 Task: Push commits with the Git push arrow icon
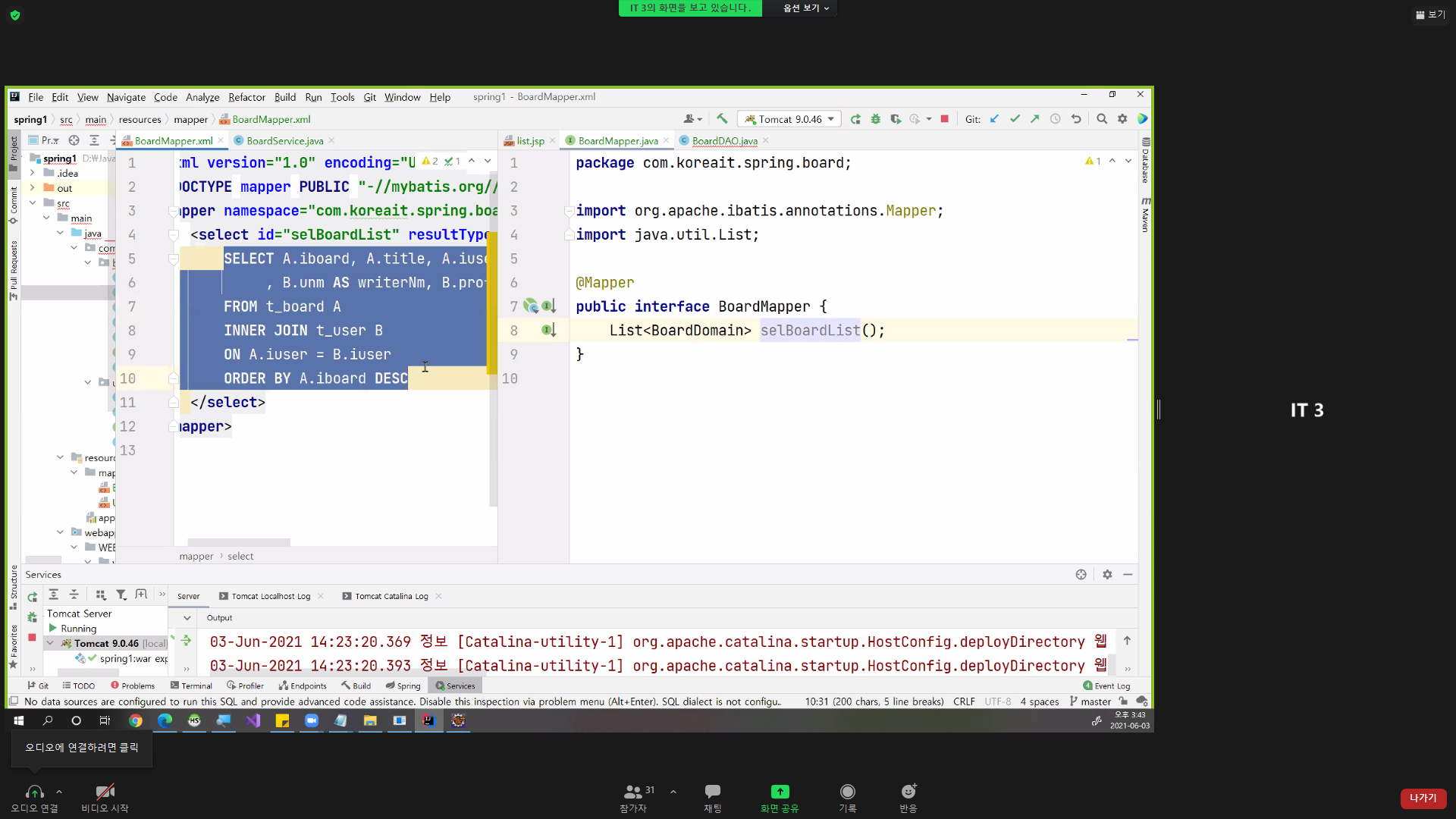1035,119
